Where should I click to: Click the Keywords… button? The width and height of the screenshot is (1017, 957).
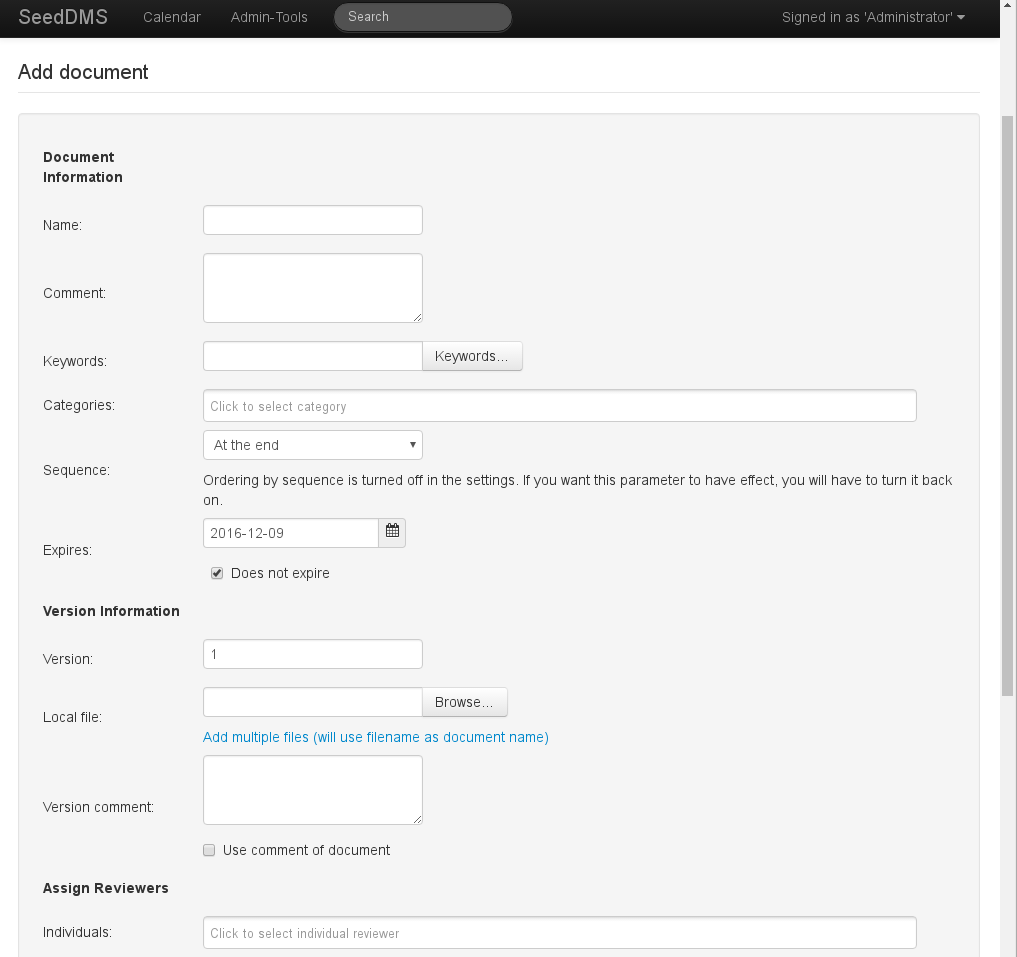pos(471,356)
